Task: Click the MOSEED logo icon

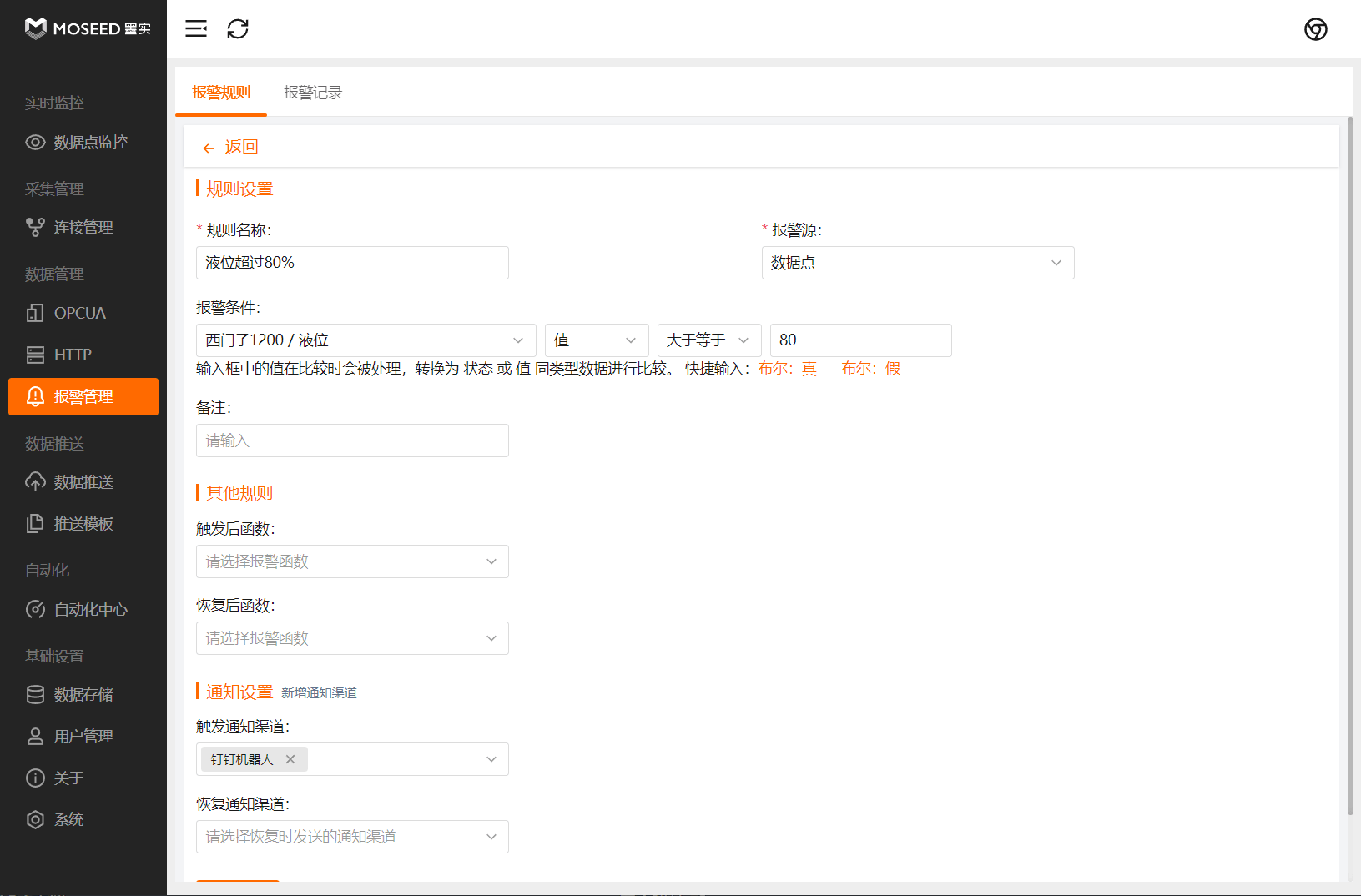Action: [x=35, y=28]
